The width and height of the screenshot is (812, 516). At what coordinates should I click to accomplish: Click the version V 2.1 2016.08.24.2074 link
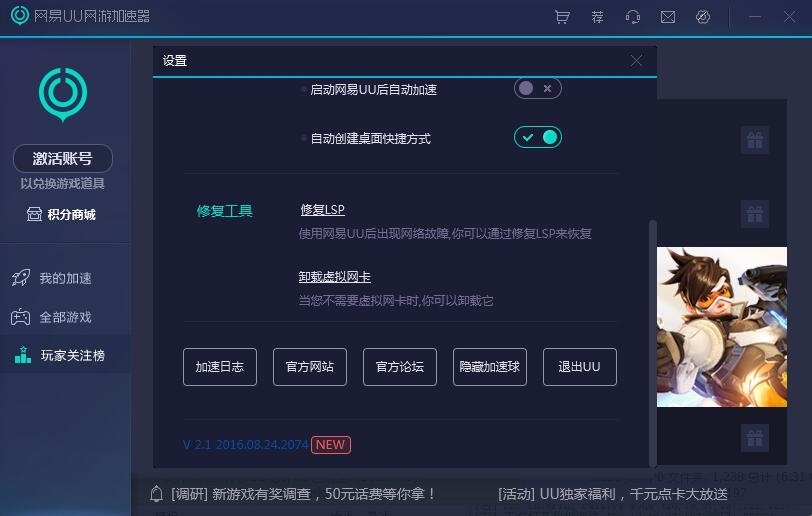point(245,445)
